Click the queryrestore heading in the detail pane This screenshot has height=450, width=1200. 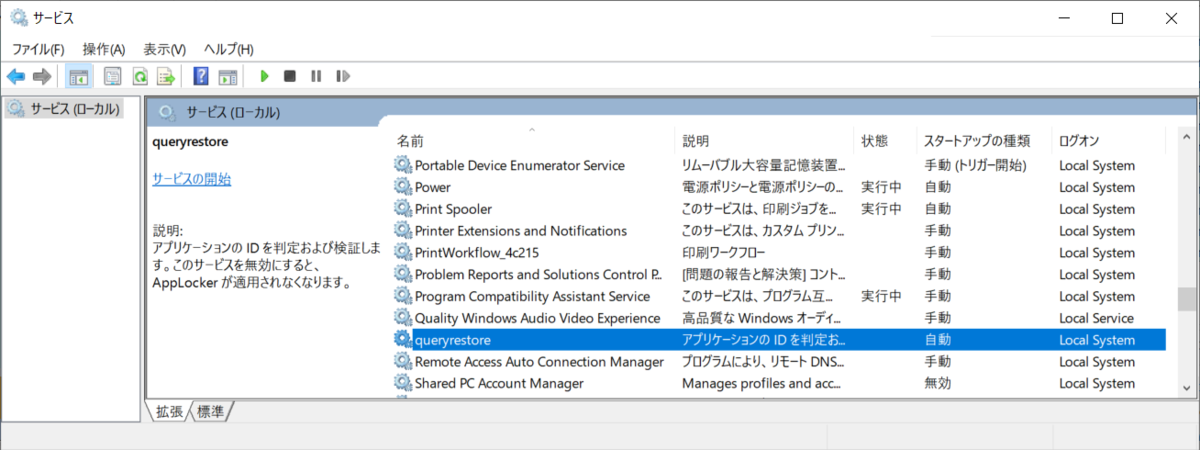click(190, 142)
